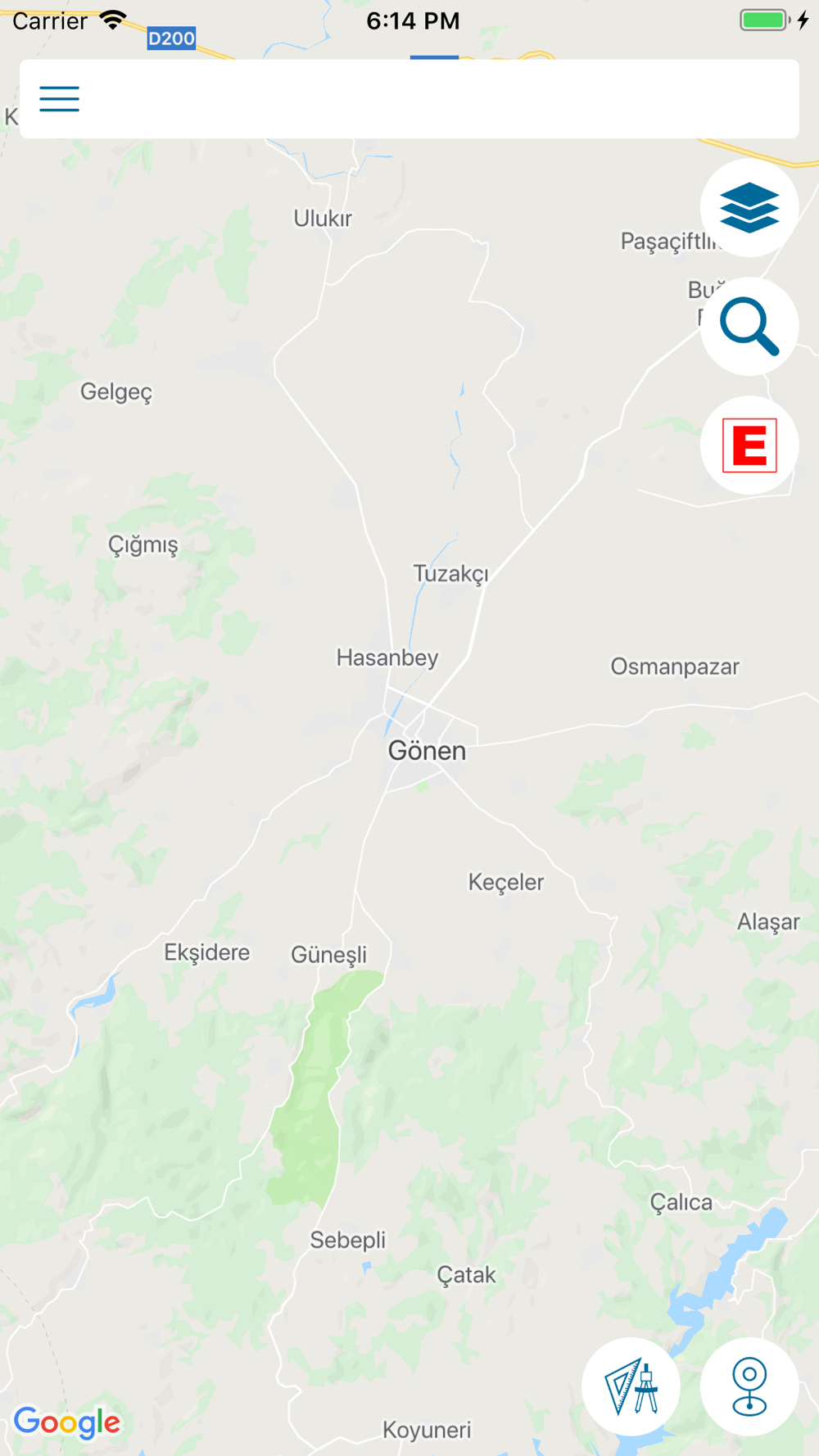Select the Gelgeç place label

[116, 392]
